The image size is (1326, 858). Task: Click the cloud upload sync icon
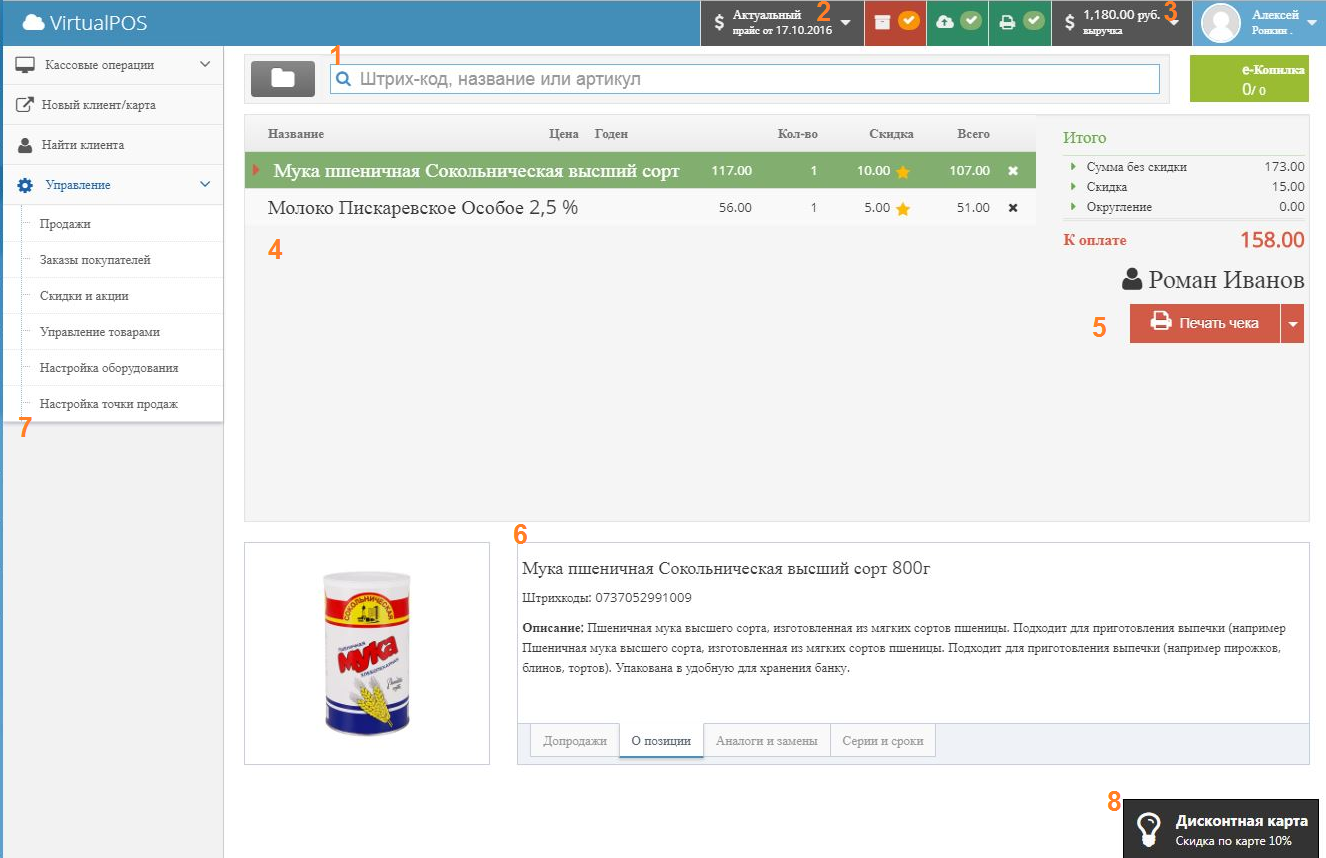945,22
